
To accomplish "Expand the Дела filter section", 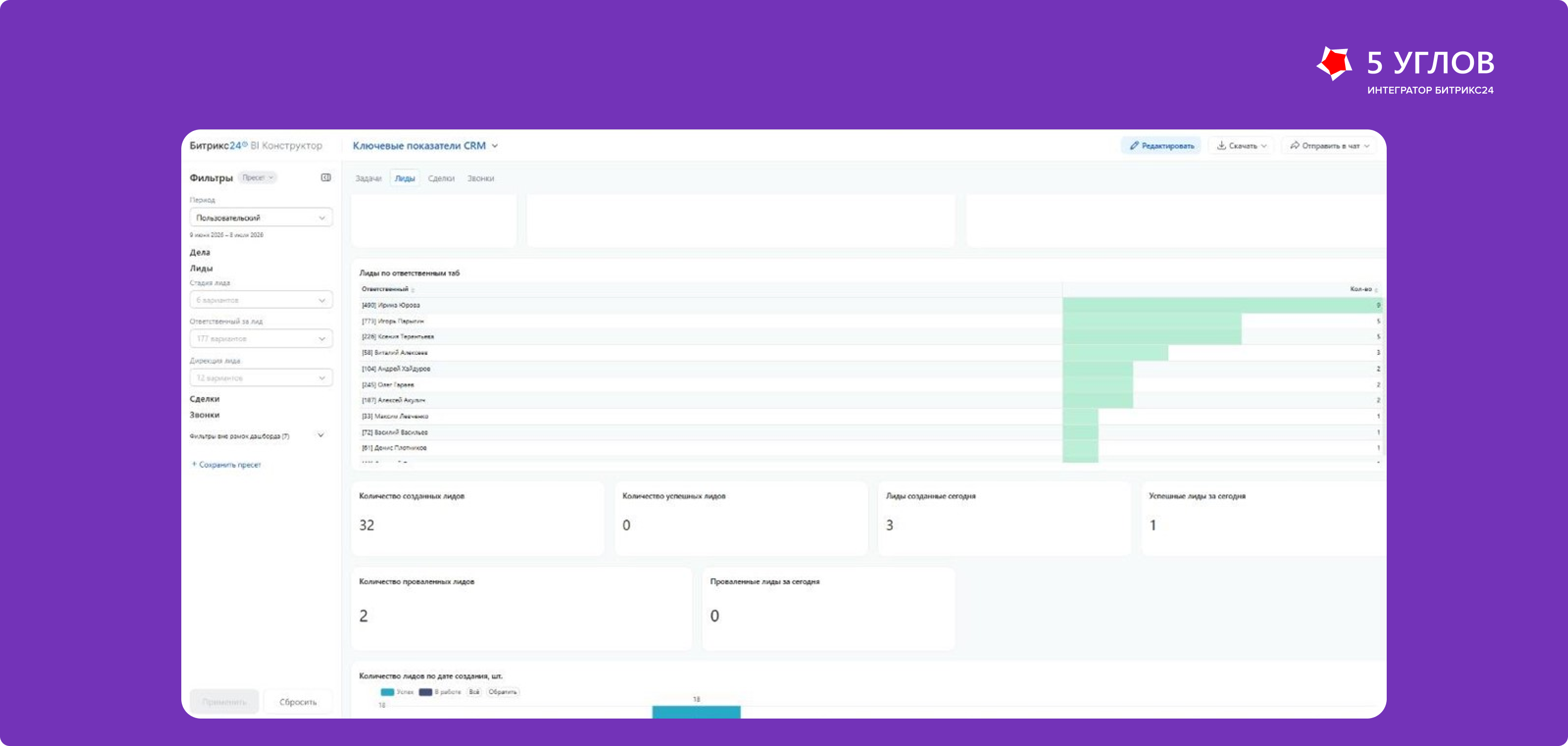I will pyautogui.click(x=199, y=252).
